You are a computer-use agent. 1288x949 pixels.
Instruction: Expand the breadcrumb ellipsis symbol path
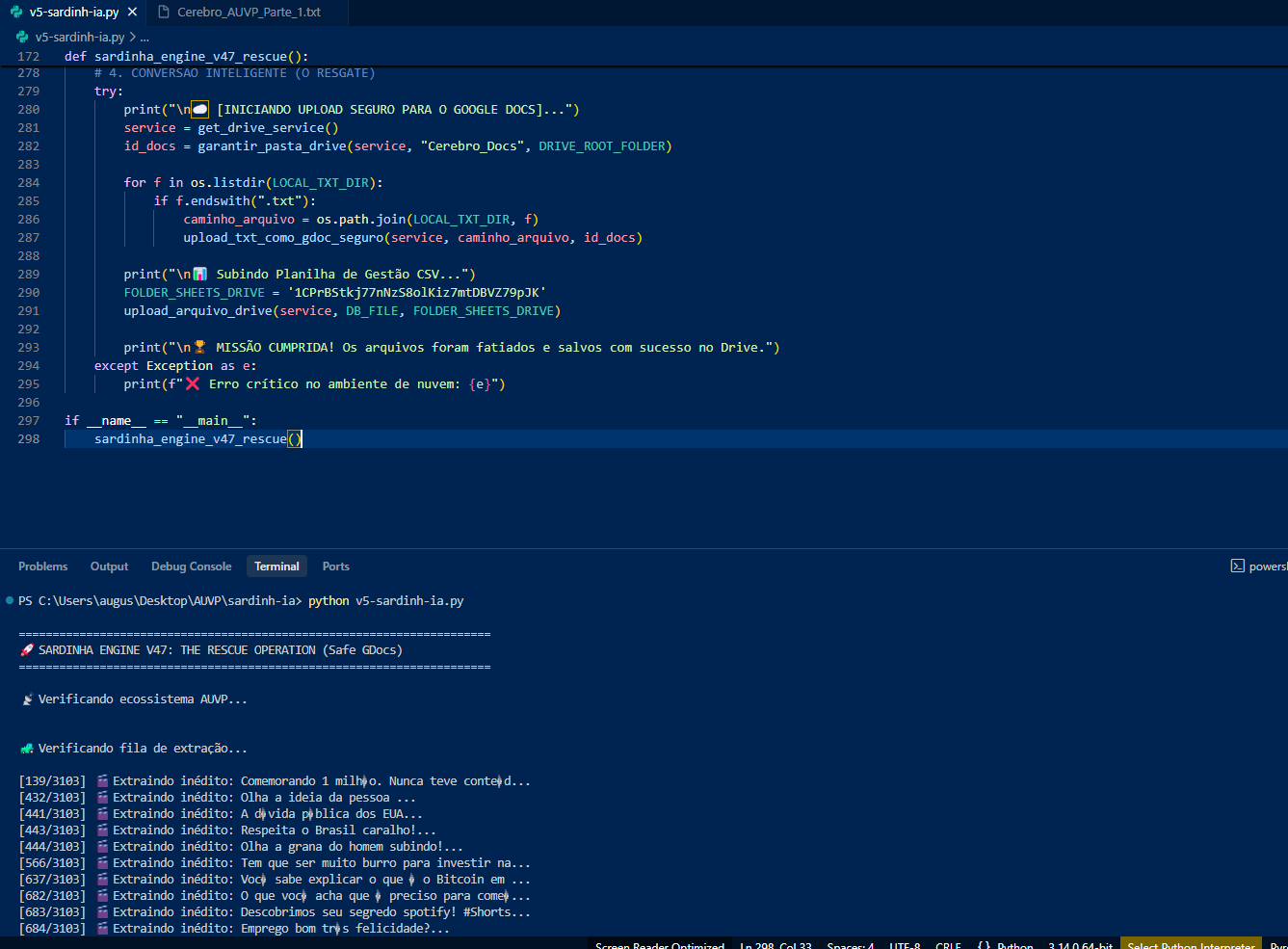click(x=145, y=38)
